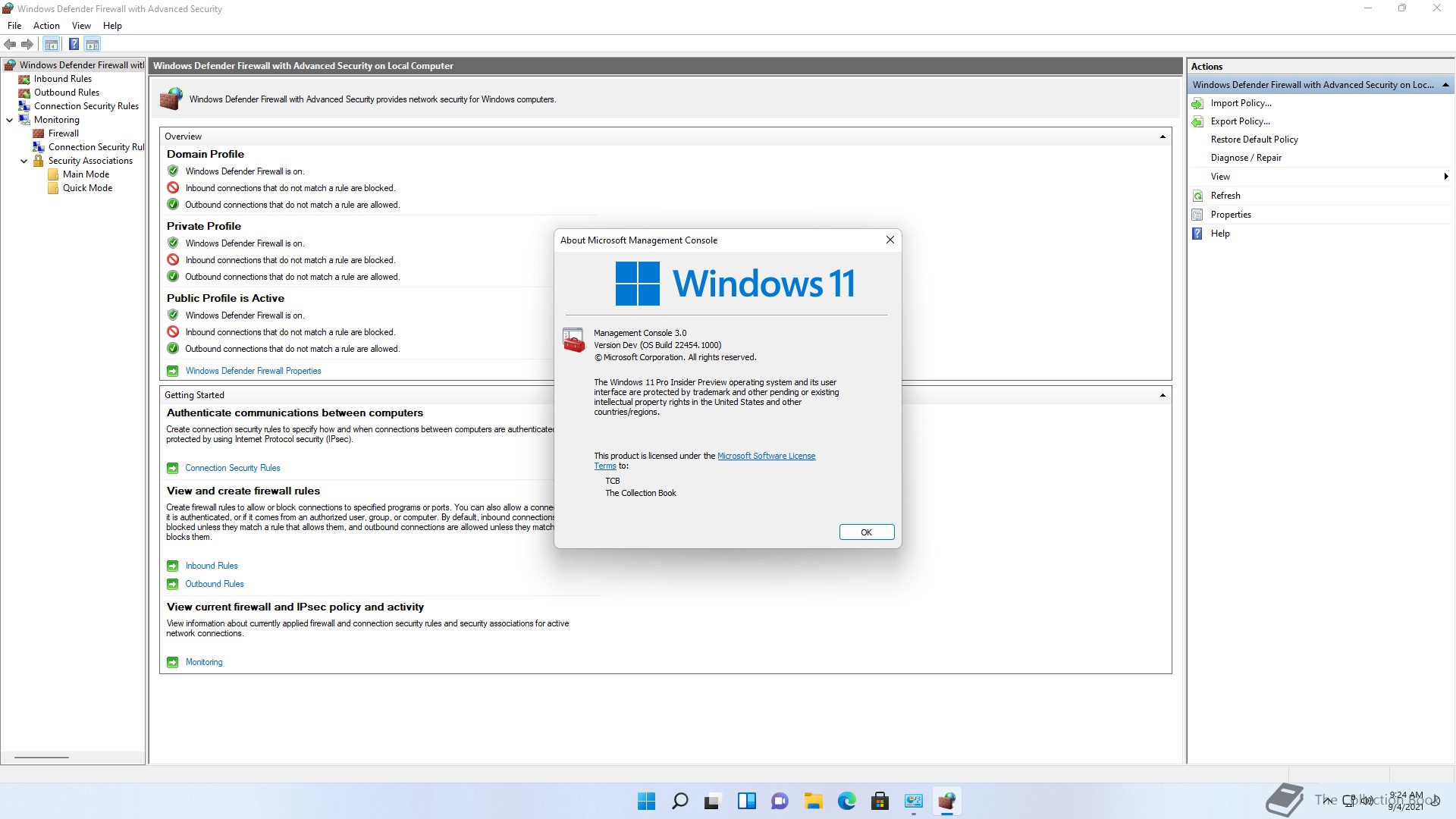Collapse the Monitoring tree node

coord(9,120)
